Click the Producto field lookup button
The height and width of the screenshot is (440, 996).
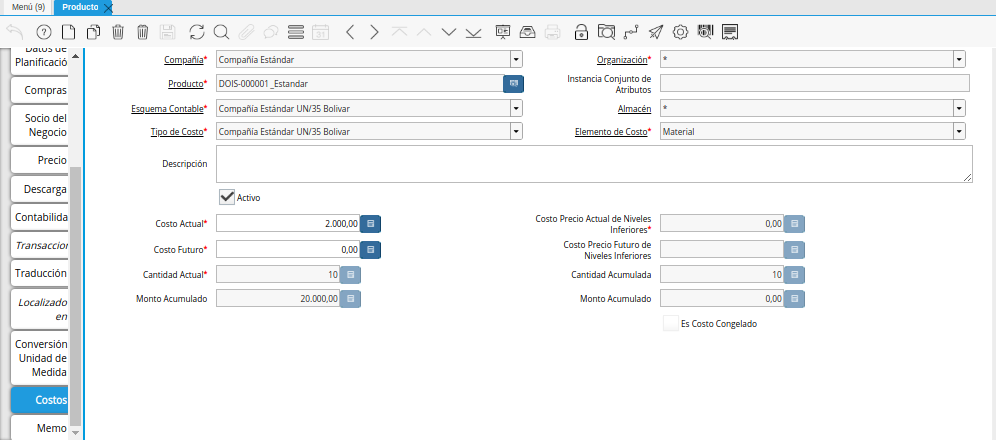coord(513,83)
